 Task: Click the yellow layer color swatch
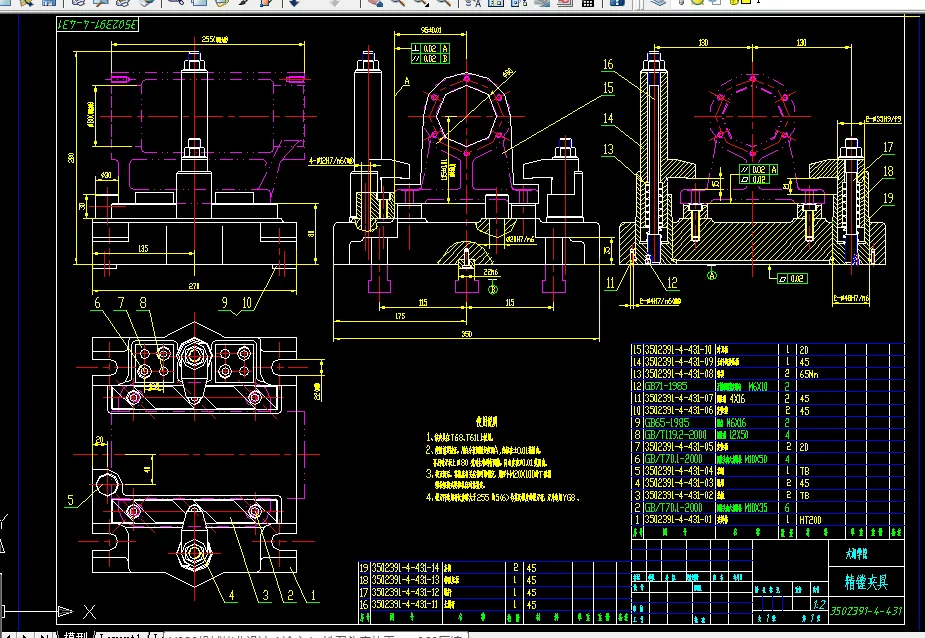746,3
